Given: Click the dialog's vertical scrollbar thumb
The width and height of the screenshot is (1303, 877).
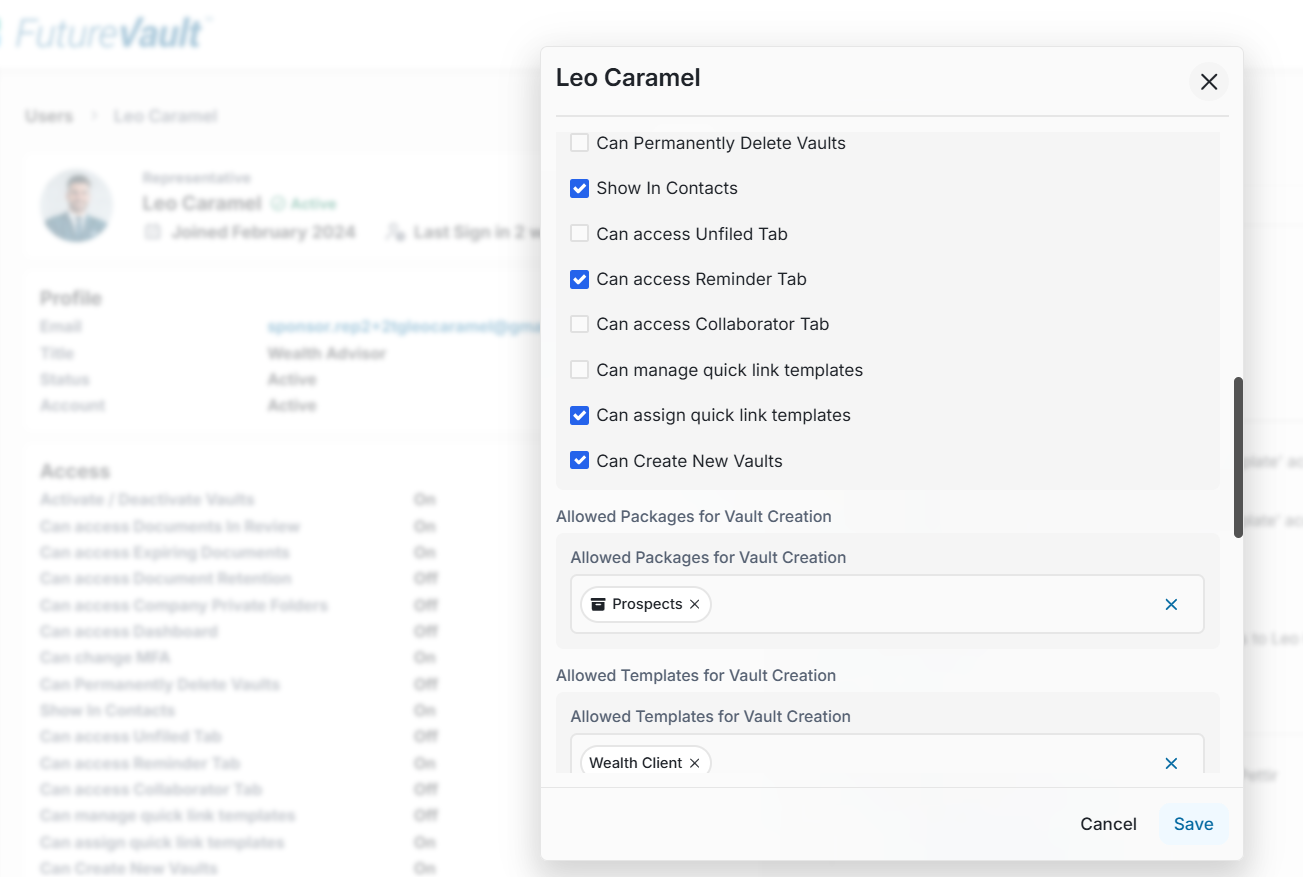Looking at the screenshot, I should (x=1238, y=457).
